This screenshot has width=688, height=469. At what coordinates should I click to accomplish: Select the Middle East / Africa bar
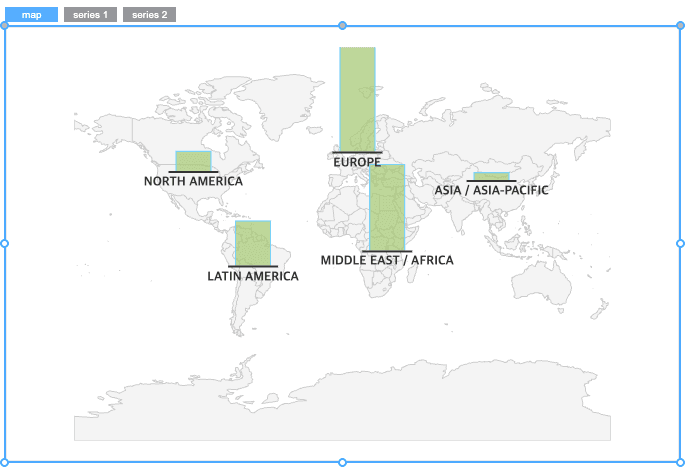(387, 207)
